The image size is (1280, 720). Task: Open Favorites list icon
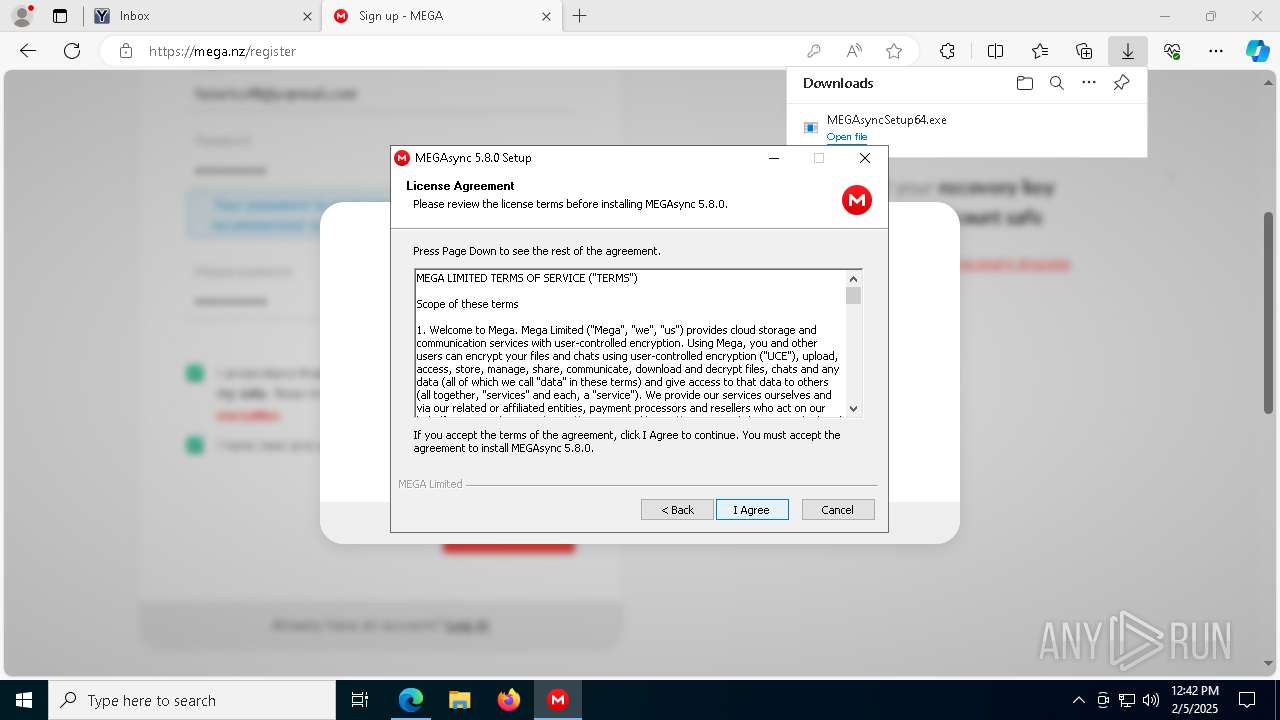1040,51
